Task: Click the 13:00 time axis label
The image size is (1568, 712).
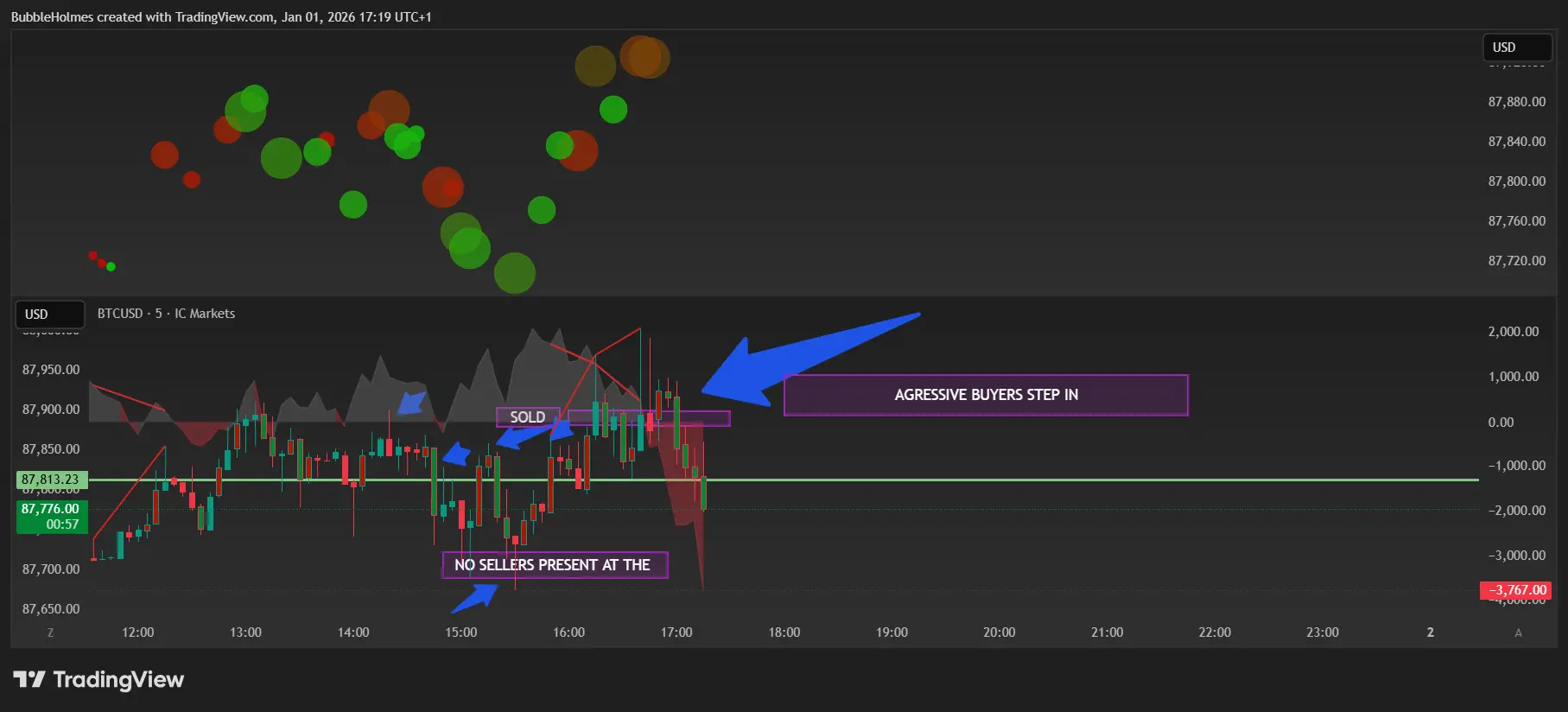Action: tap(245, 633)
